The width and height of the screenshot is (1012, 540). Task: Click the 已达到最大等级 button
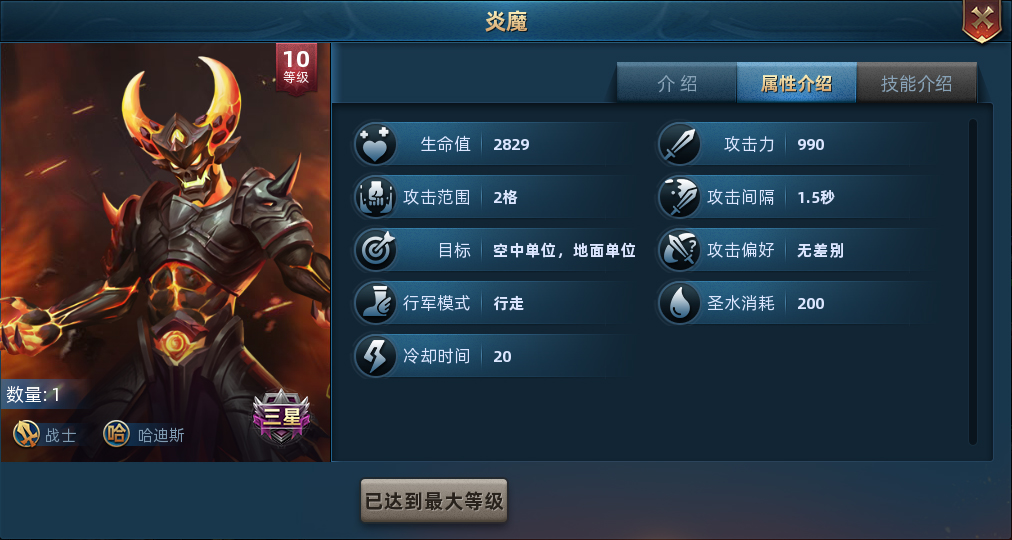point(434,501)
